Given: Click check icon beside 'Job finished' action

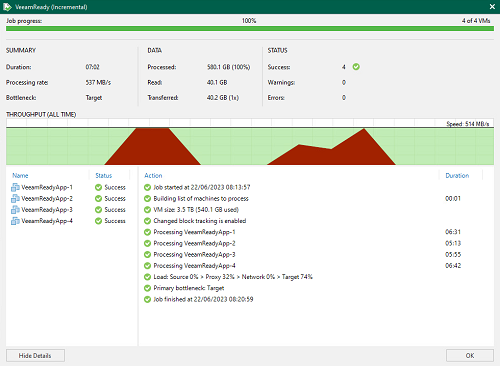Looking at the screenshot, I should 147,299.
